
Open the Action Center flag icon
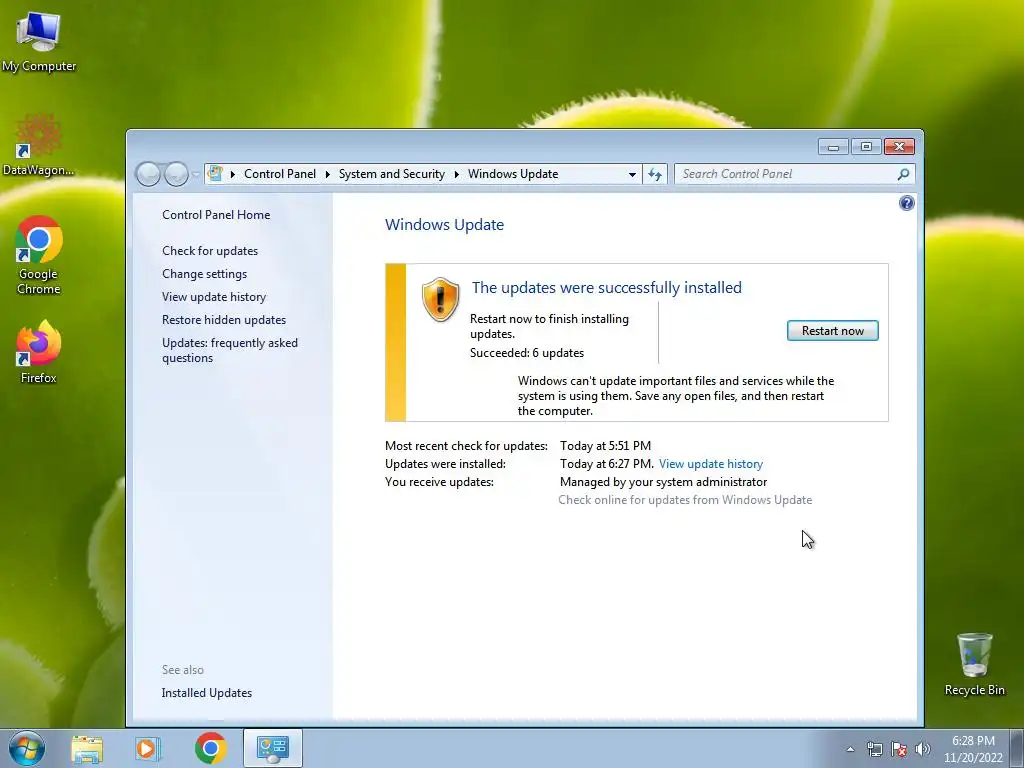[x=899, y=749]
